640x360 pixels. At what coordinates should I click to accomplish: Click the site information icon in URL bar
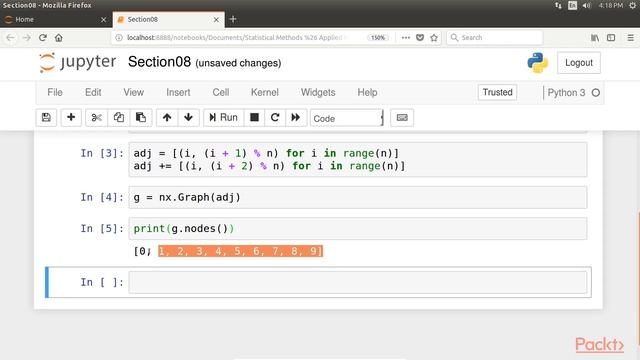point(119,38)
